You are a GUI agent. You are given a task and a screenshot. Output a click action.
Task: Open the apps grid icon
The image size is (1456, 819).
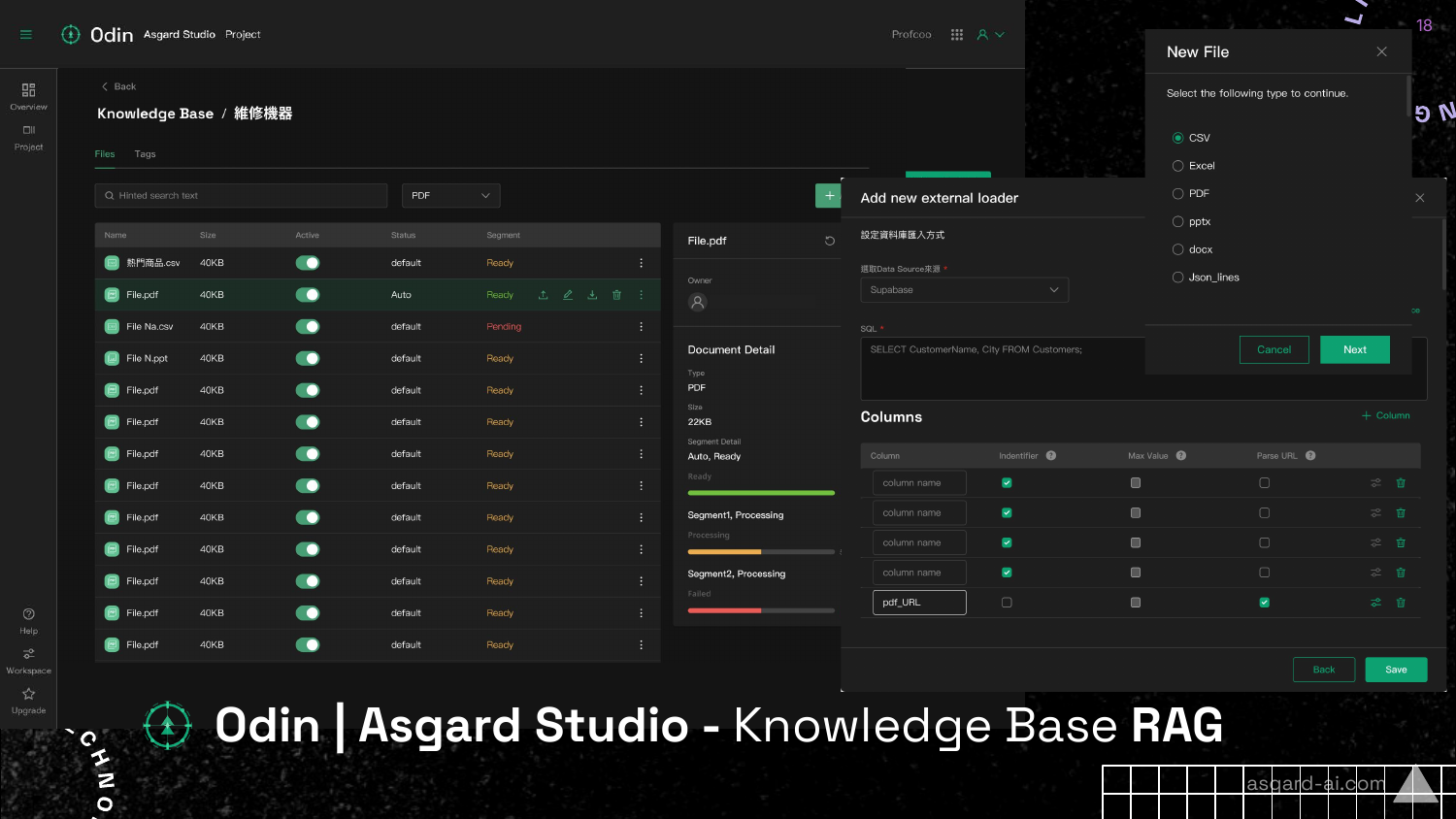(x=957, y=35)
